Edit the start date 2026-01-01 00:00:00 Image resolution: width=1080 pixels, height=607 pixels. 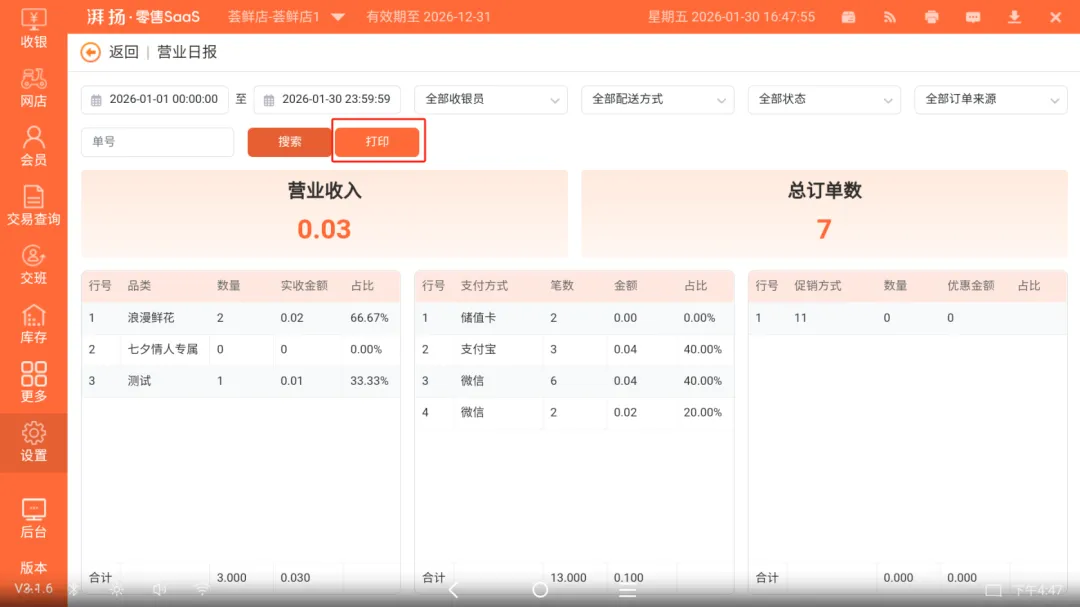[154, 99]
